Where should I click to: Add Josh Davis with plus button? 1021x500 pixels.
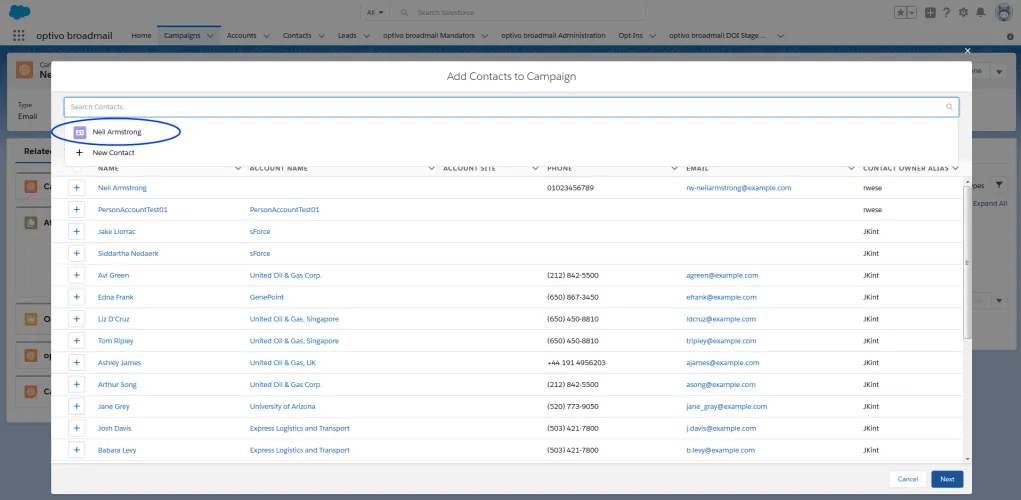(76, 428)
